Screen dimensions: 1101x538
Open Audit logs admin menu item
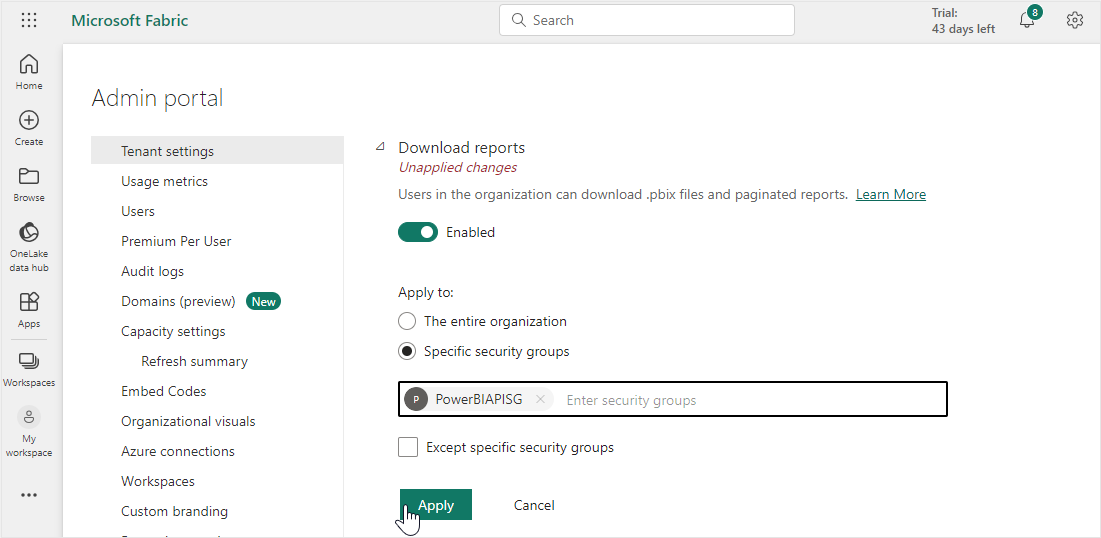point(152,271)
